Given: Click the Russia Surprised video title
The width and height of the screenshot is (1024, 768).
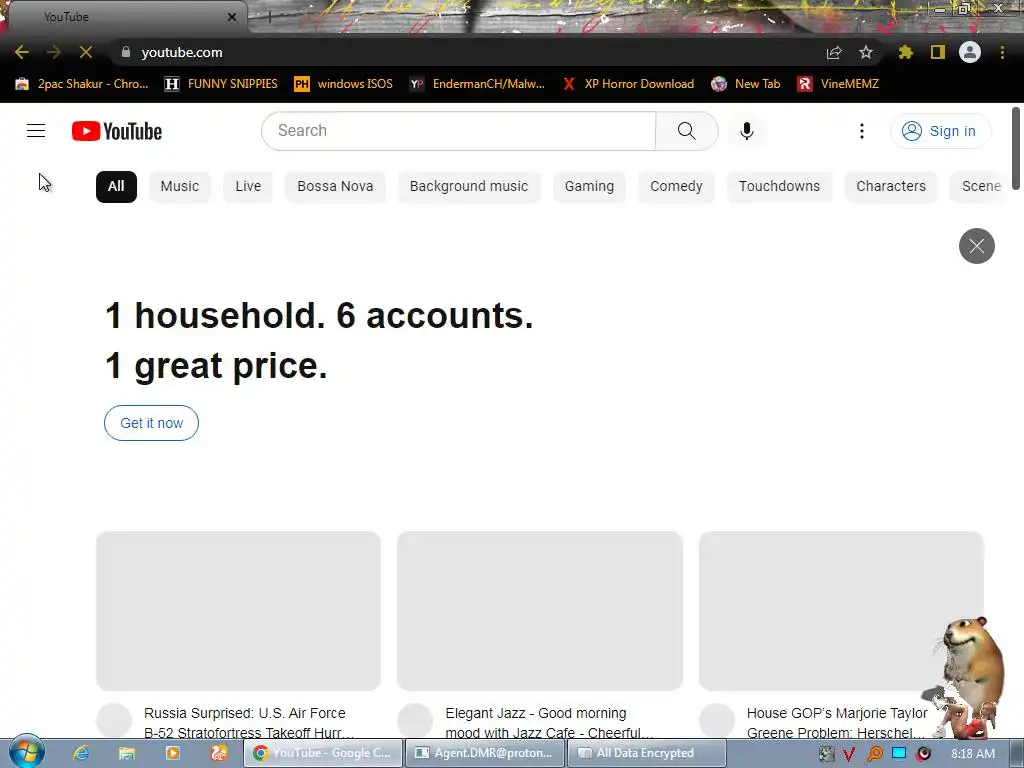Looking at the screenshot, I should point(249,722).
